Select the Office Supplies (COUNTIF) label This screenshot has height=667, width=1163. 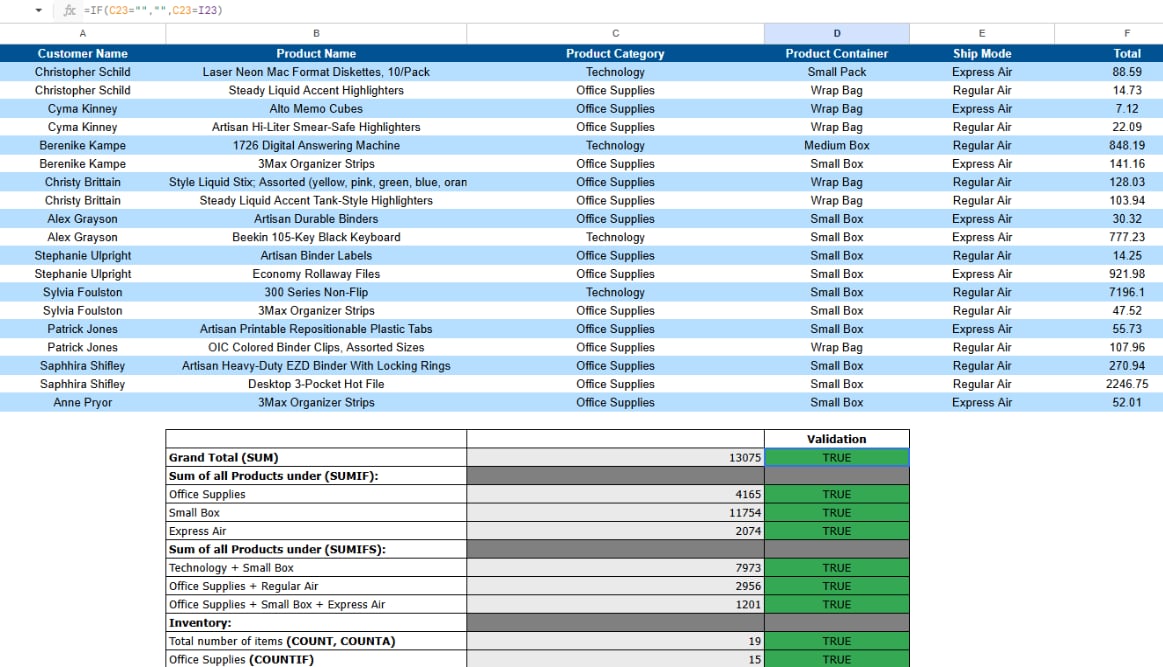316,659
